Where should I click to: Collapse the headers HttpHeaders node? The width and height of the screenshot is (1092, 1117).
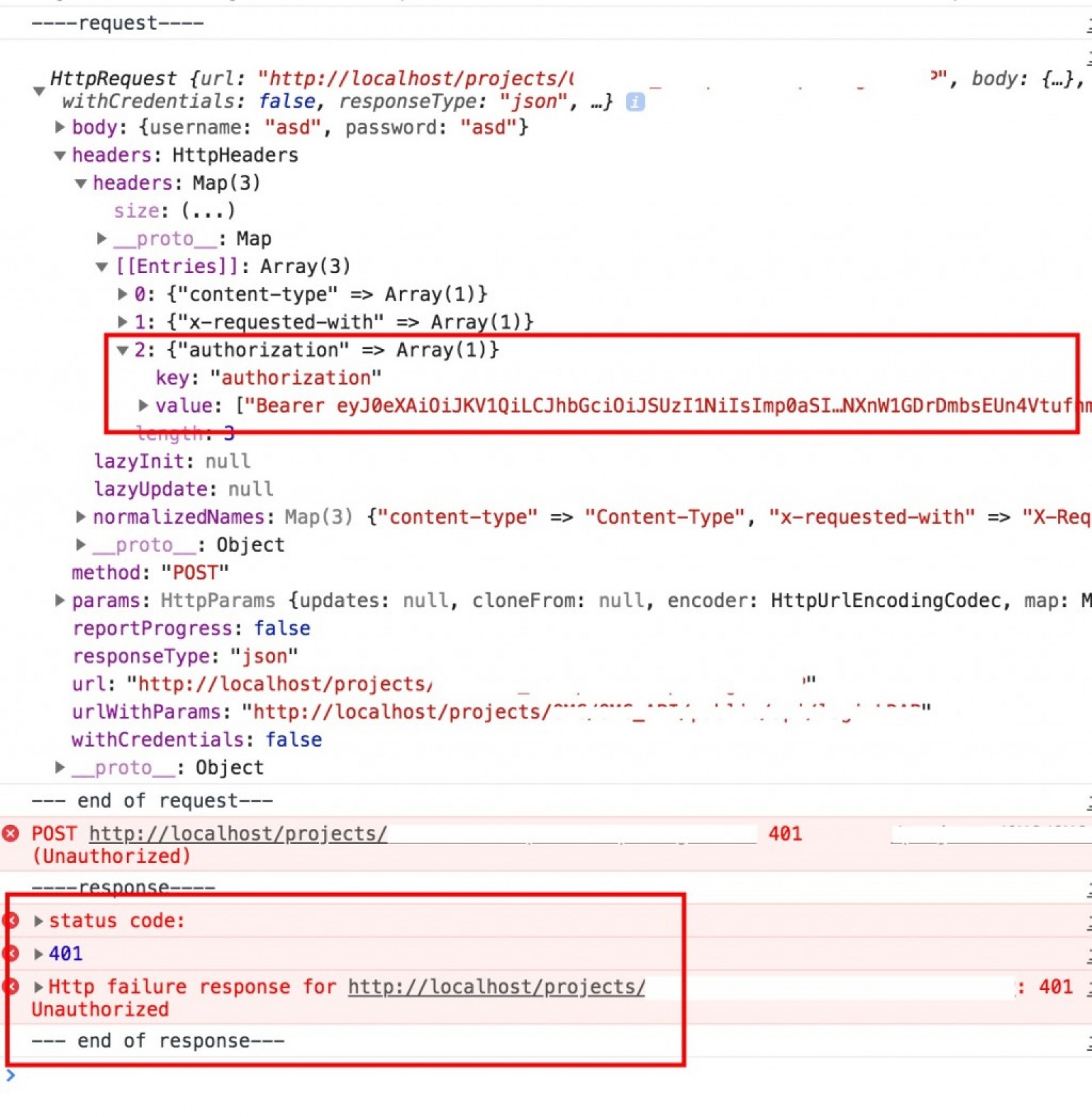60,155
